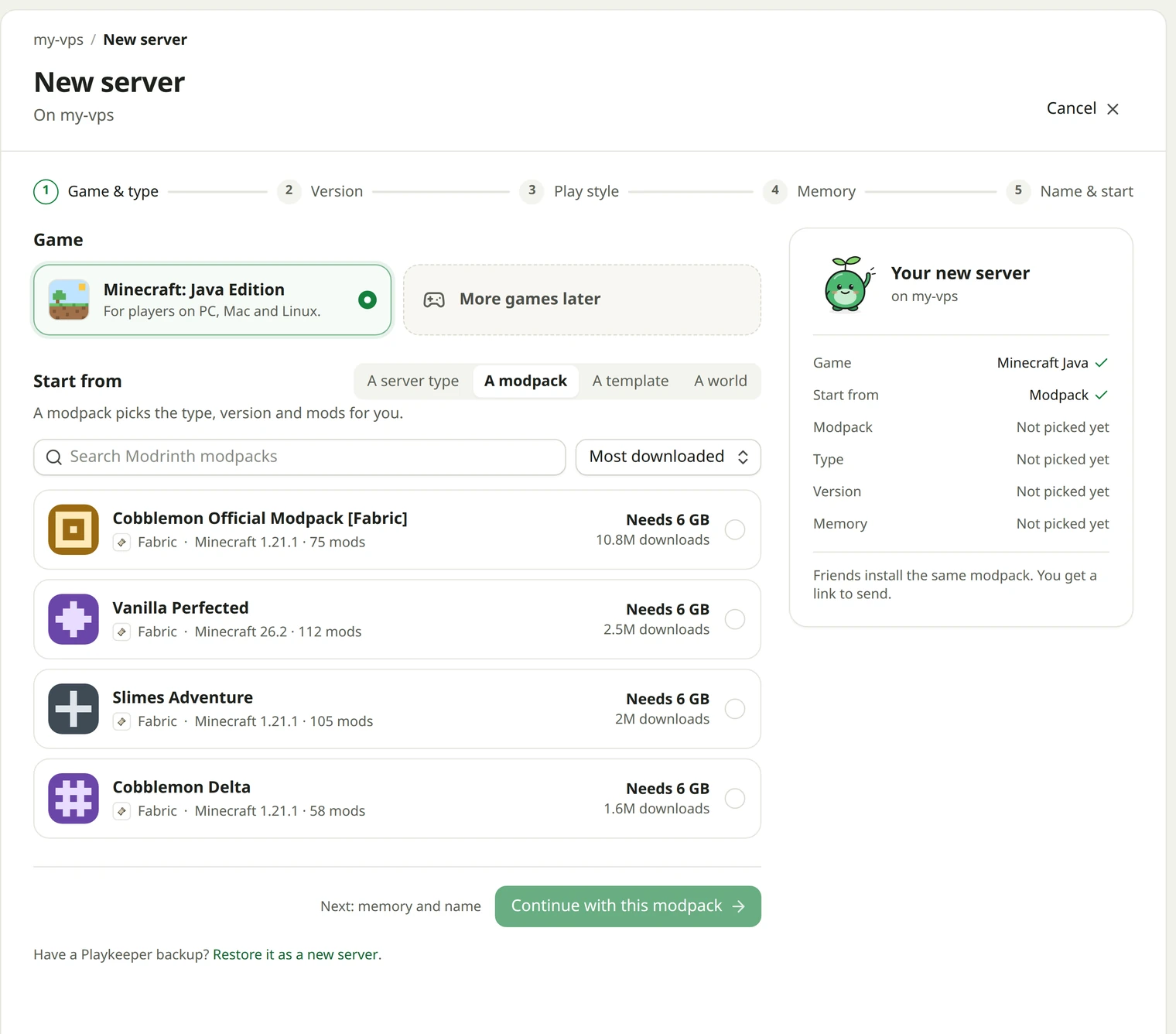Screen dimensions: 1176x1034
Task: Click step 5 circle for Name & start
Action: tap(1018, 191)
